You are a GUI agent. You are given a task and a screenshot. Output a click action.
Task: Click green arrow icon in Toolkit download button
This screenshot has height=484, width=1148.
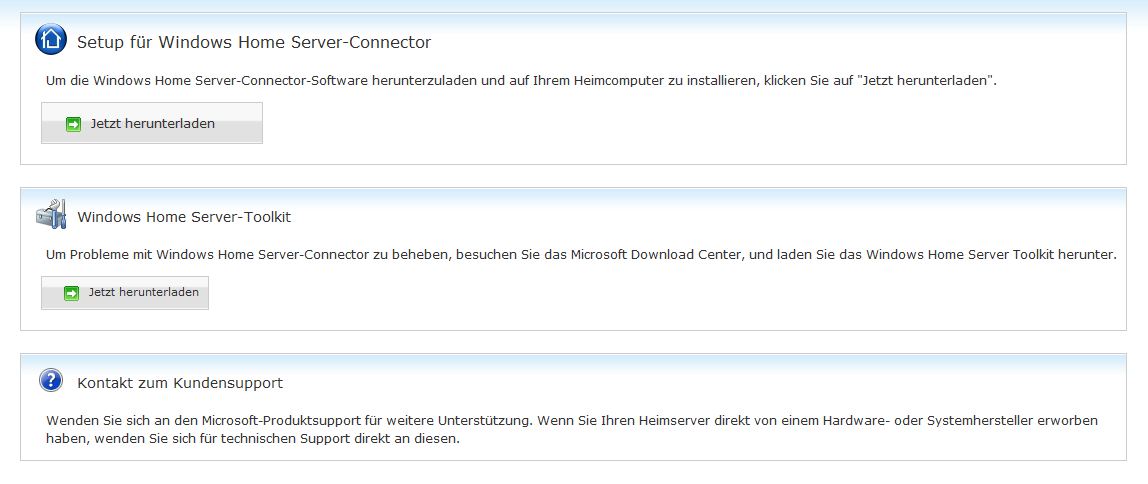click(71, 293)
